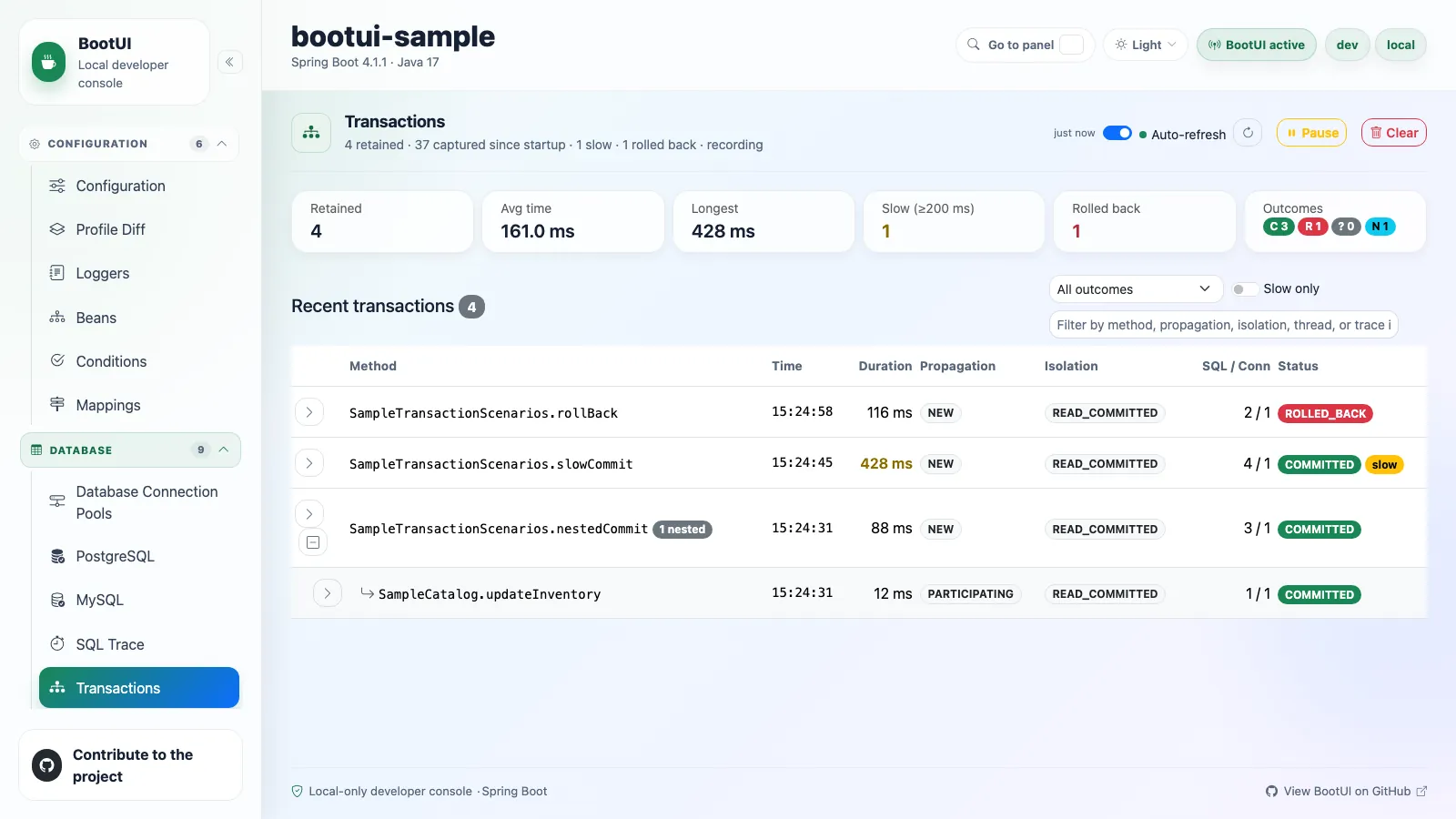
Task: Click the BootUI coffee cup logo
Action: point(48,62)
